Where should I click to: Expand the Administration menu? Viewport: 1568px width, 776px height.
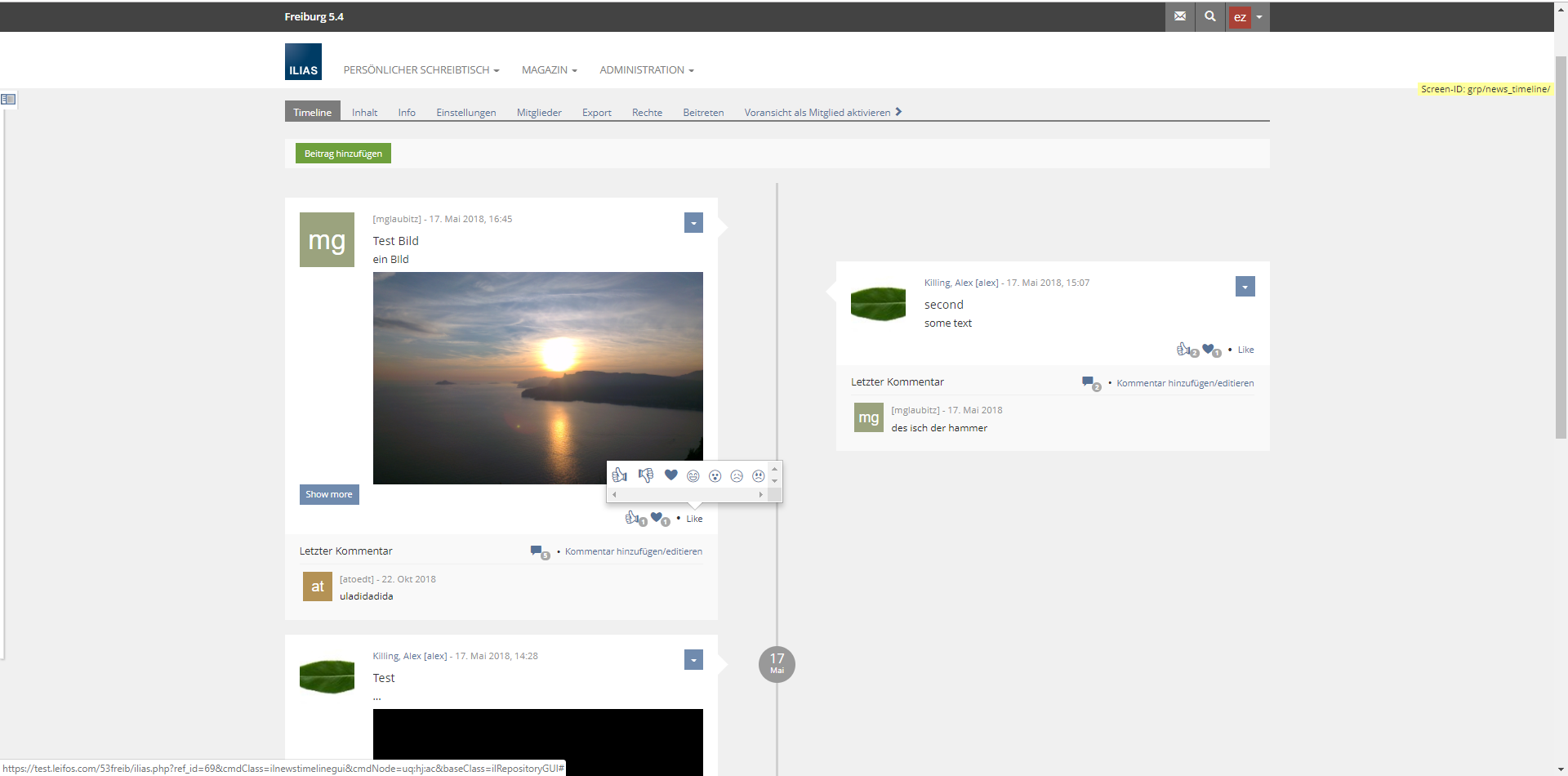coord(646,70)
